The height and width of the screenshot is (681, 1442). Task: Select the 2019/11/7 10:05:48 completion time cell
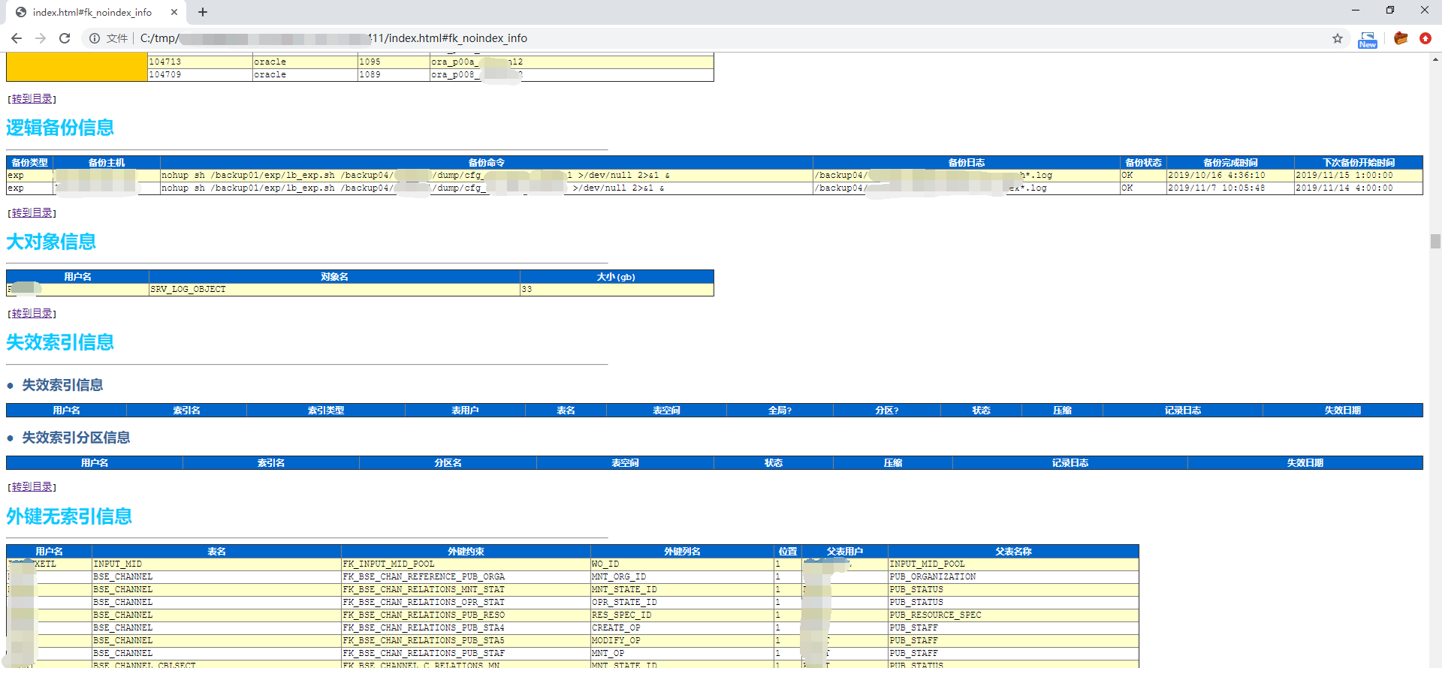(1230, 188)
